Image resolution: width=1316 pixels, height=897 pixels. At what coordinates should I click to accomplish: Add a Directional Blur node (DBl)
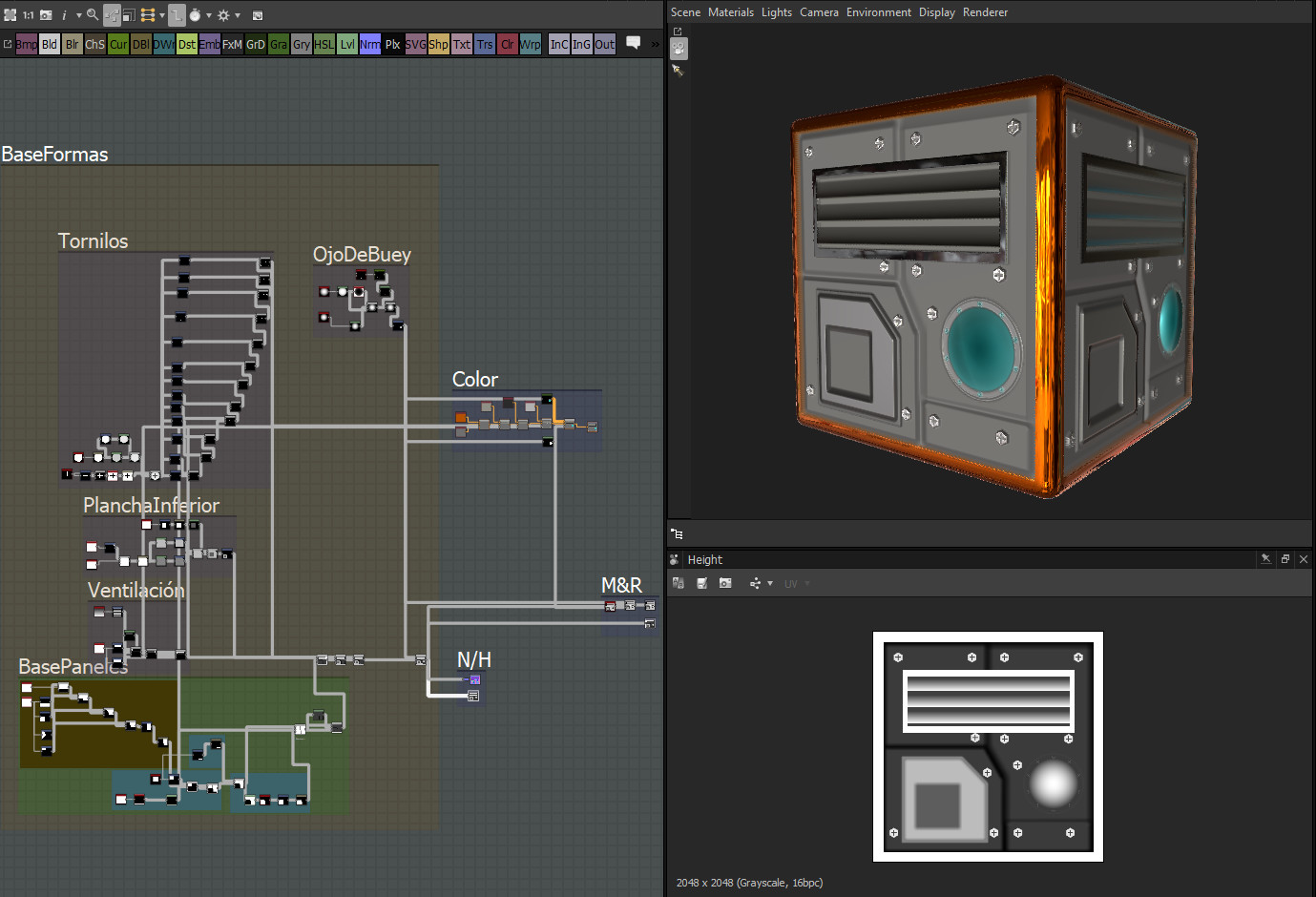141,44
